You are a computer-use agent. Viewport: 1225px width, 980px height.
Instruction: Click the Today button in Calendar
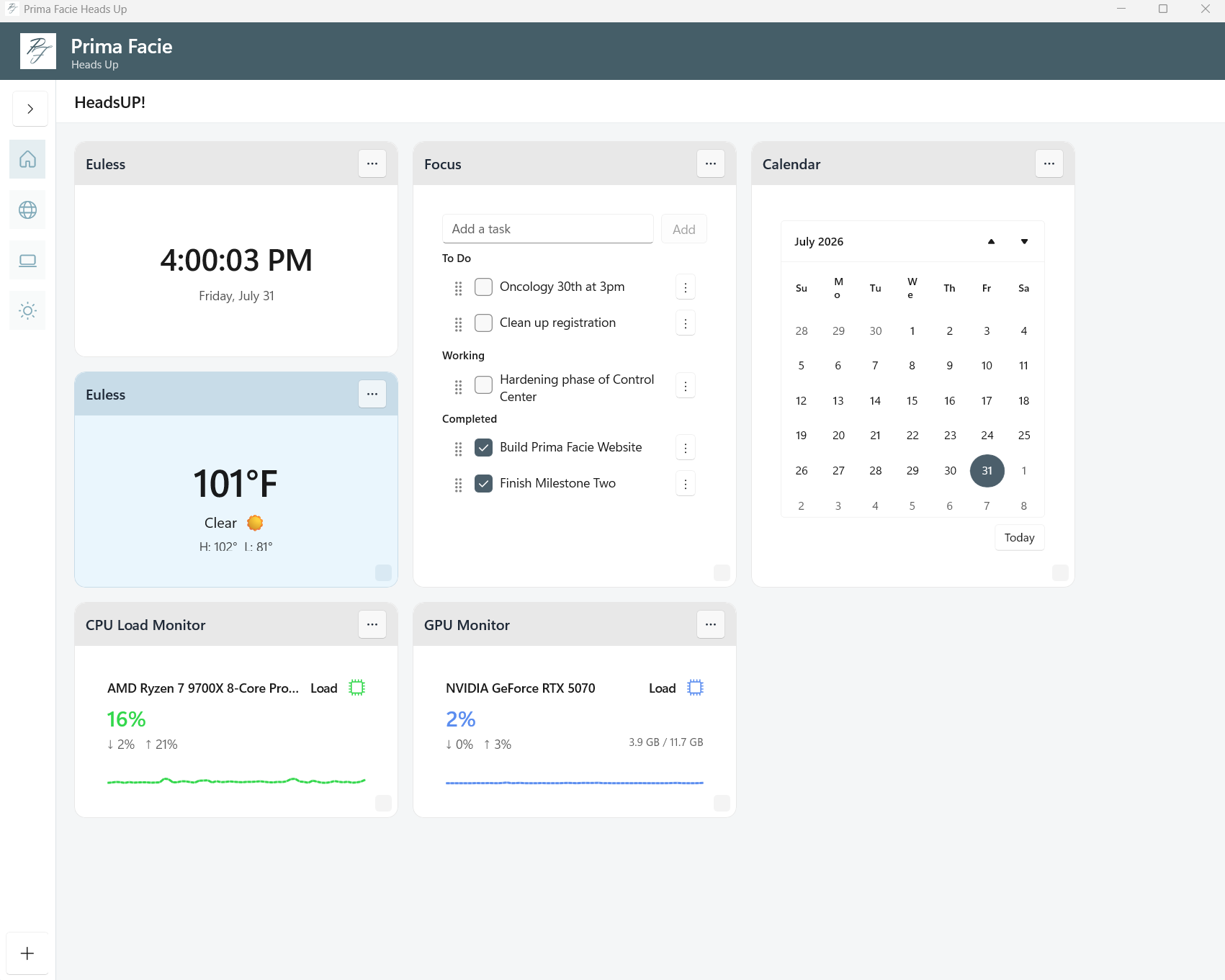coord(1020,537)
